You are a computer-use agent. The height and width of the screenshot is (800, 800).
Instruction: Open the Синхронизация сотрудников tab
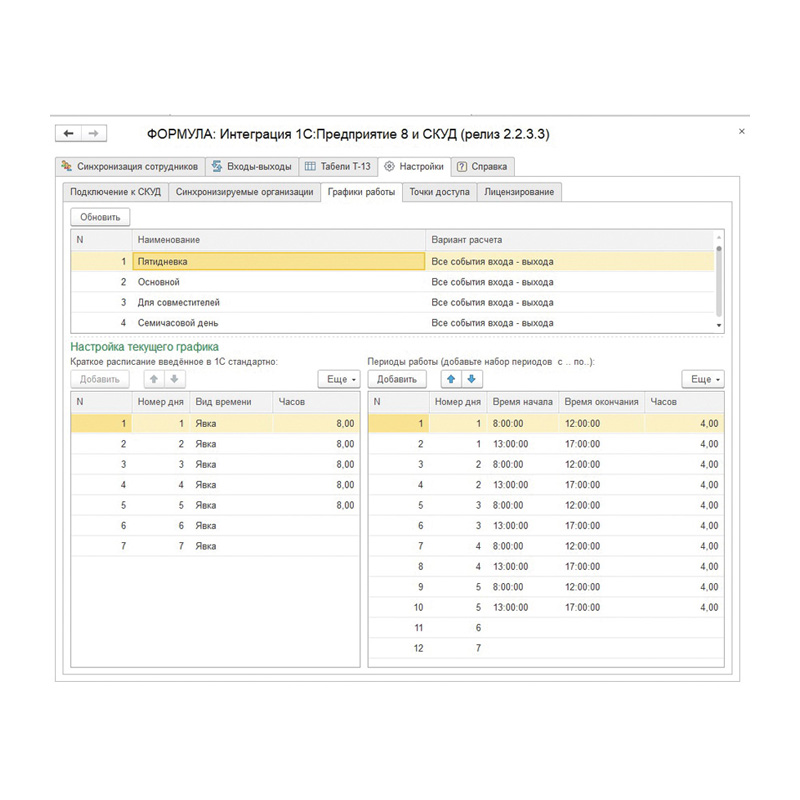click(129, 166)
